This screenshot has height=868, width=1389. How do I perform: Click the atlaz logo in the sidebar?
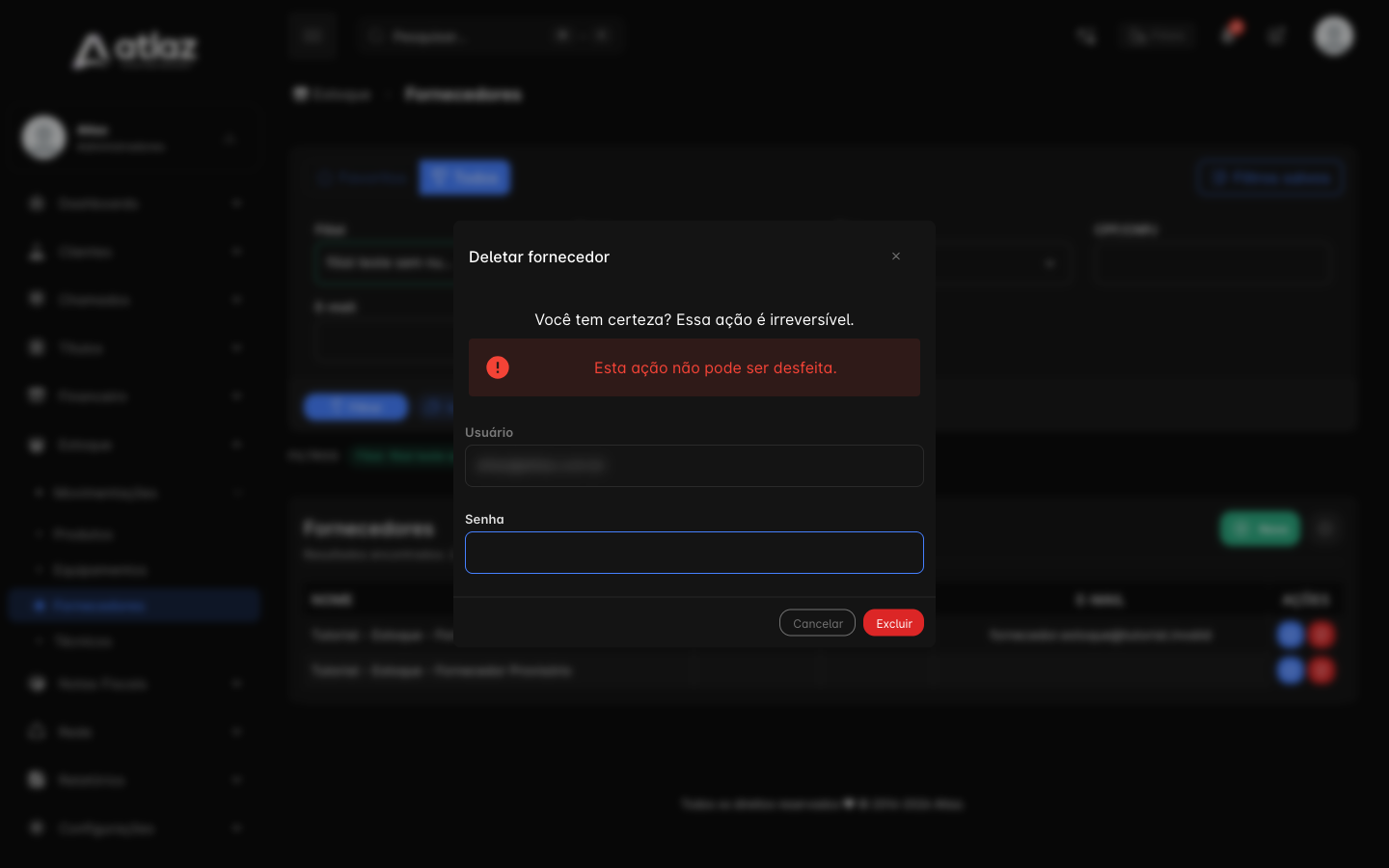135,50
